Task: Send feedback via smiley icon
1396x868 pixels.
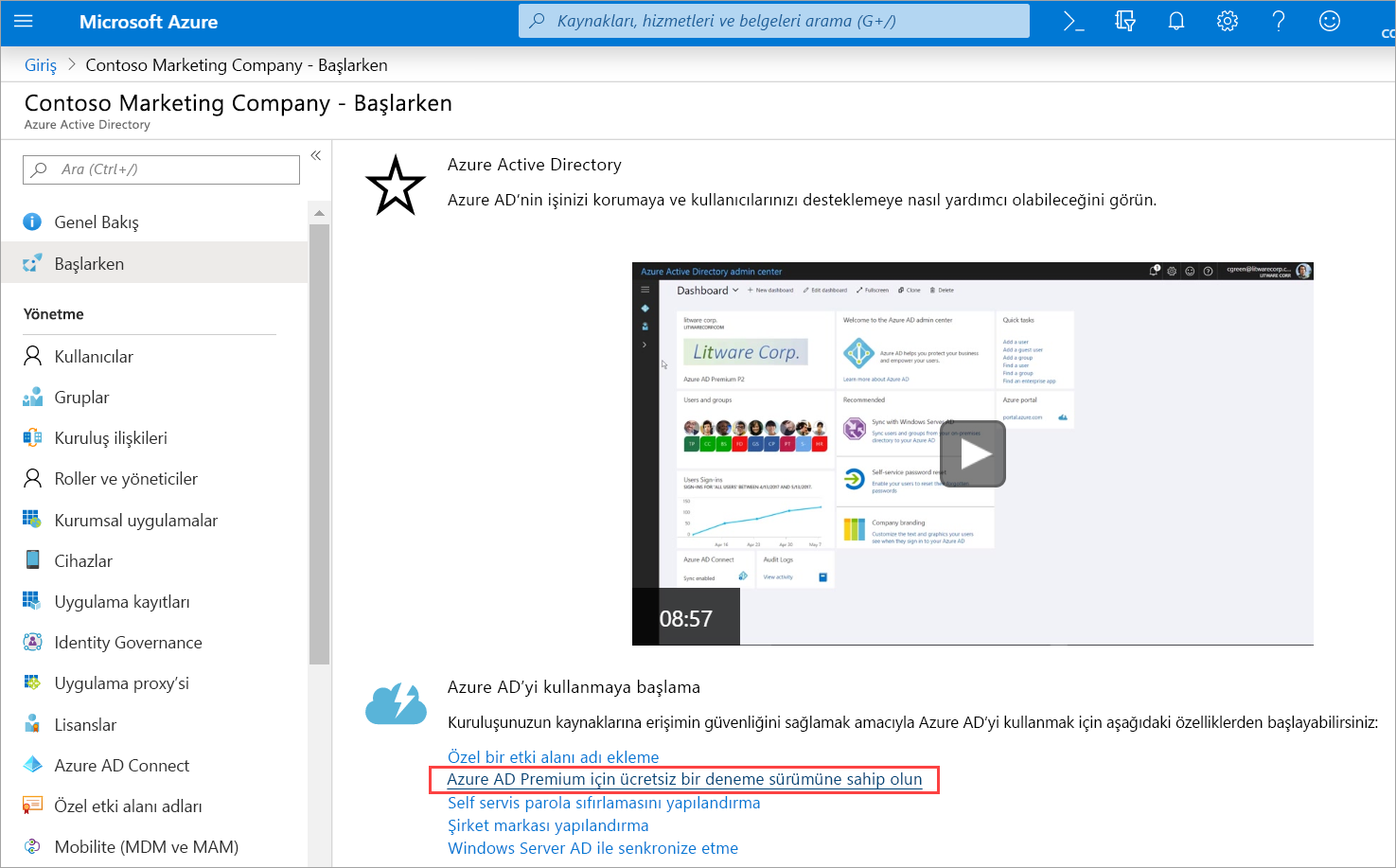Action: pyautogui.click(x=1330, y=21)
